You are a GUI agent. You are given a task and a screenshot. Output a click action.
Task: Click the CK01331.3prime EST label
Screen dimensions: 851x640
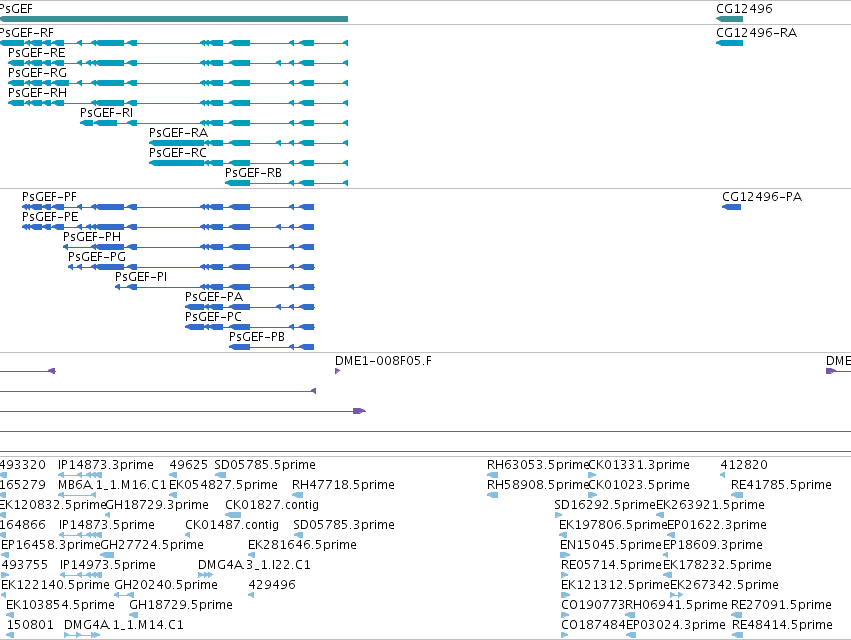(x=639, y=465)
